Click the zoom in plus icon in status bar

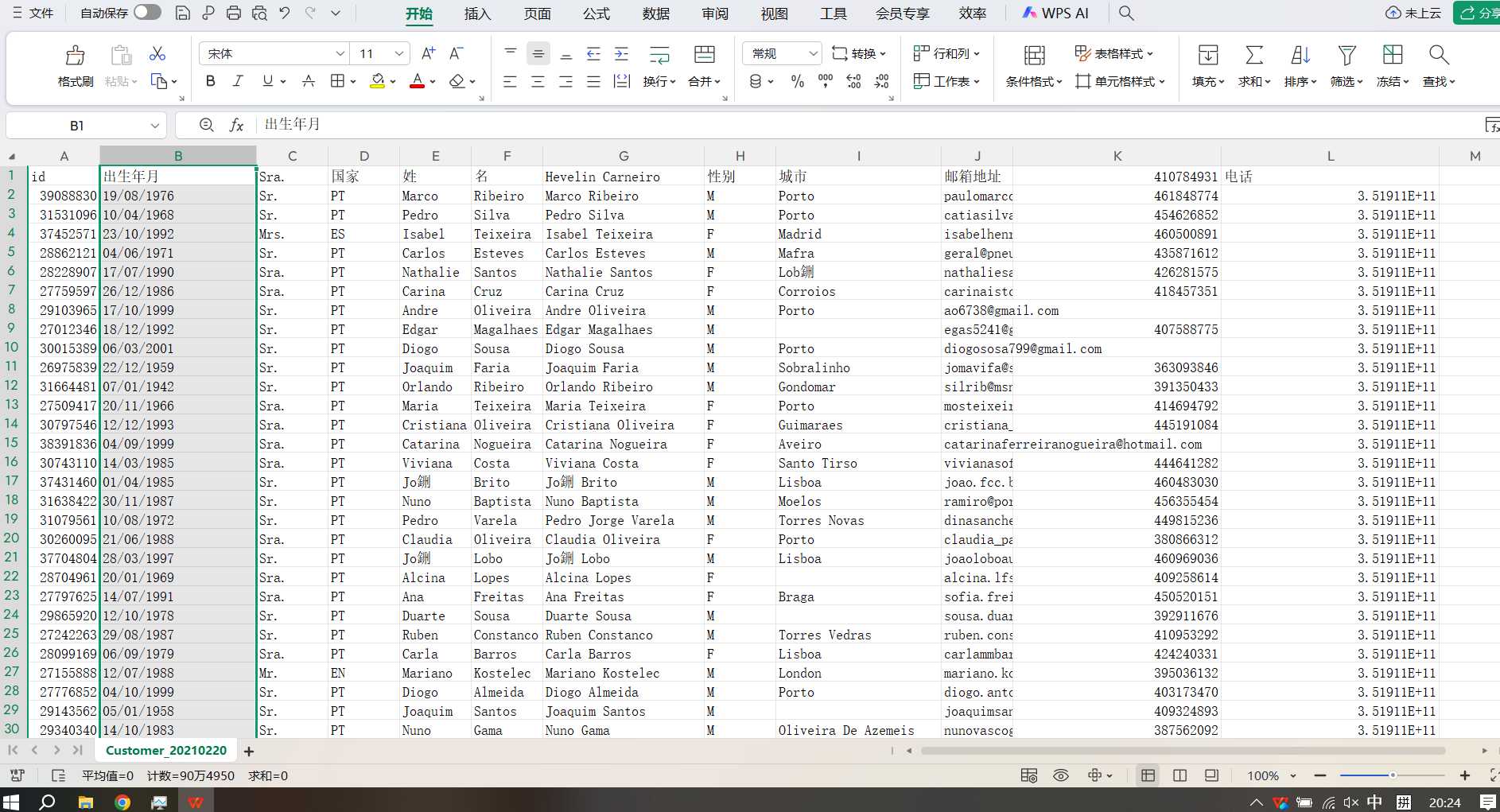[x=1465, y=775]
